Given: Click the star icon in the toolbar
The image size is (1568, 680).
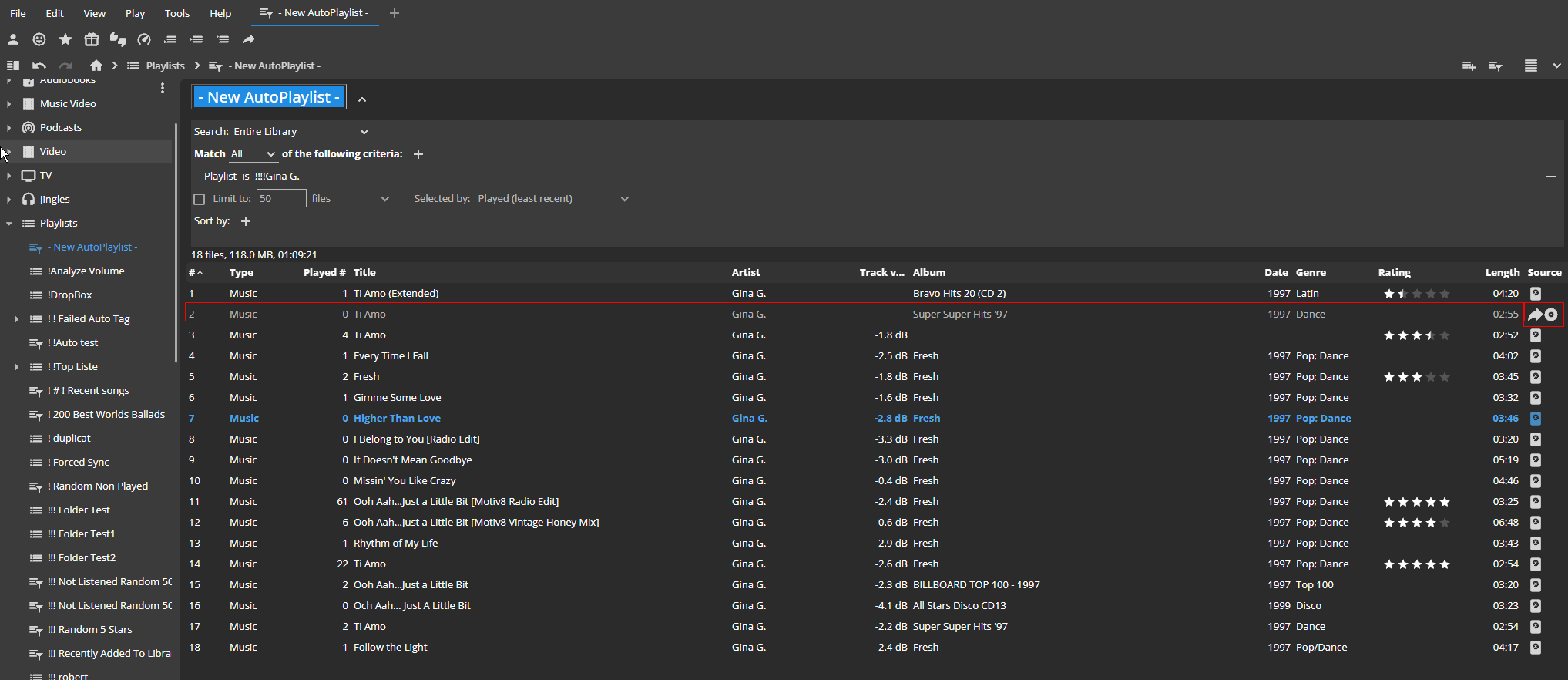Looking at the screenshot, I should (65, 39).
